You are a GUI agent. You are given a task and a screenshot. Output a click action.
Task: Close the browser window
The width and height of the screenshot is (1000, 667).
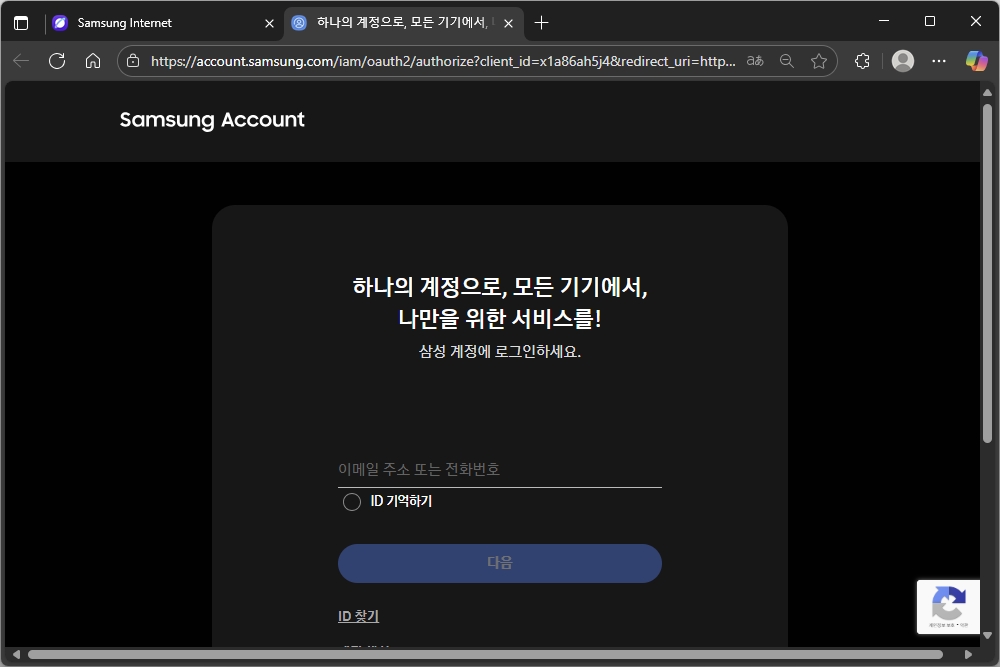pyautogui.click(x=976, y=21)
